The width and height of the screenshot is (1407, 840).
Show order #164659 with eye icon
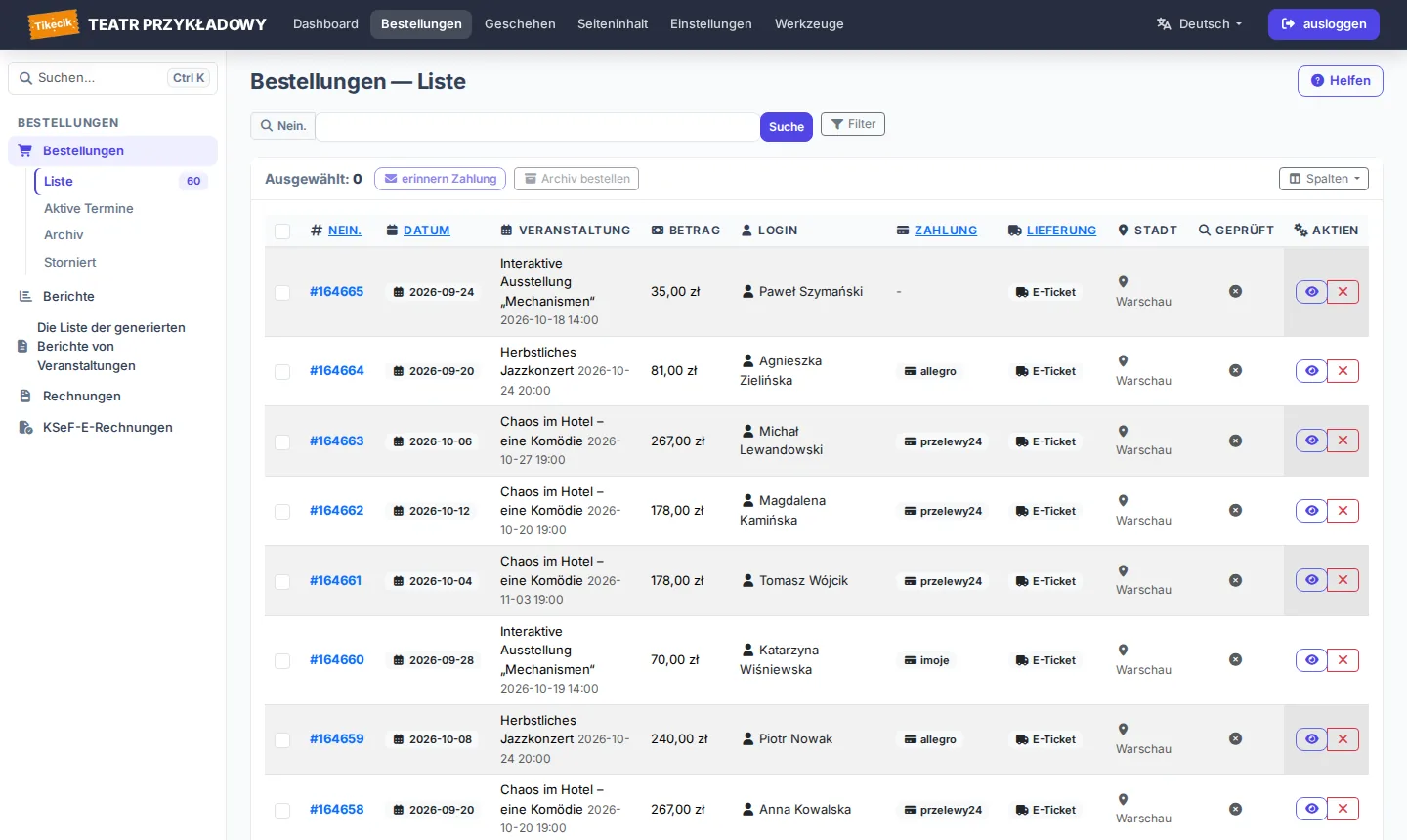tap(1311, 739)
